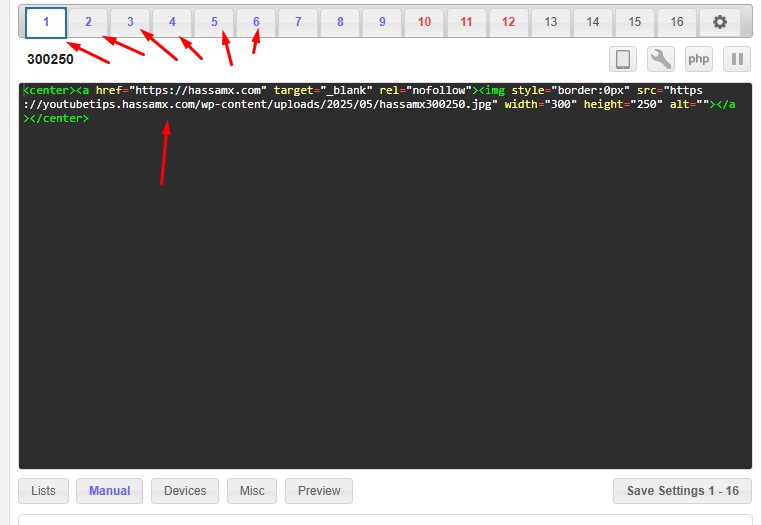Toggle the Manual insertion button

click(110, 491)
